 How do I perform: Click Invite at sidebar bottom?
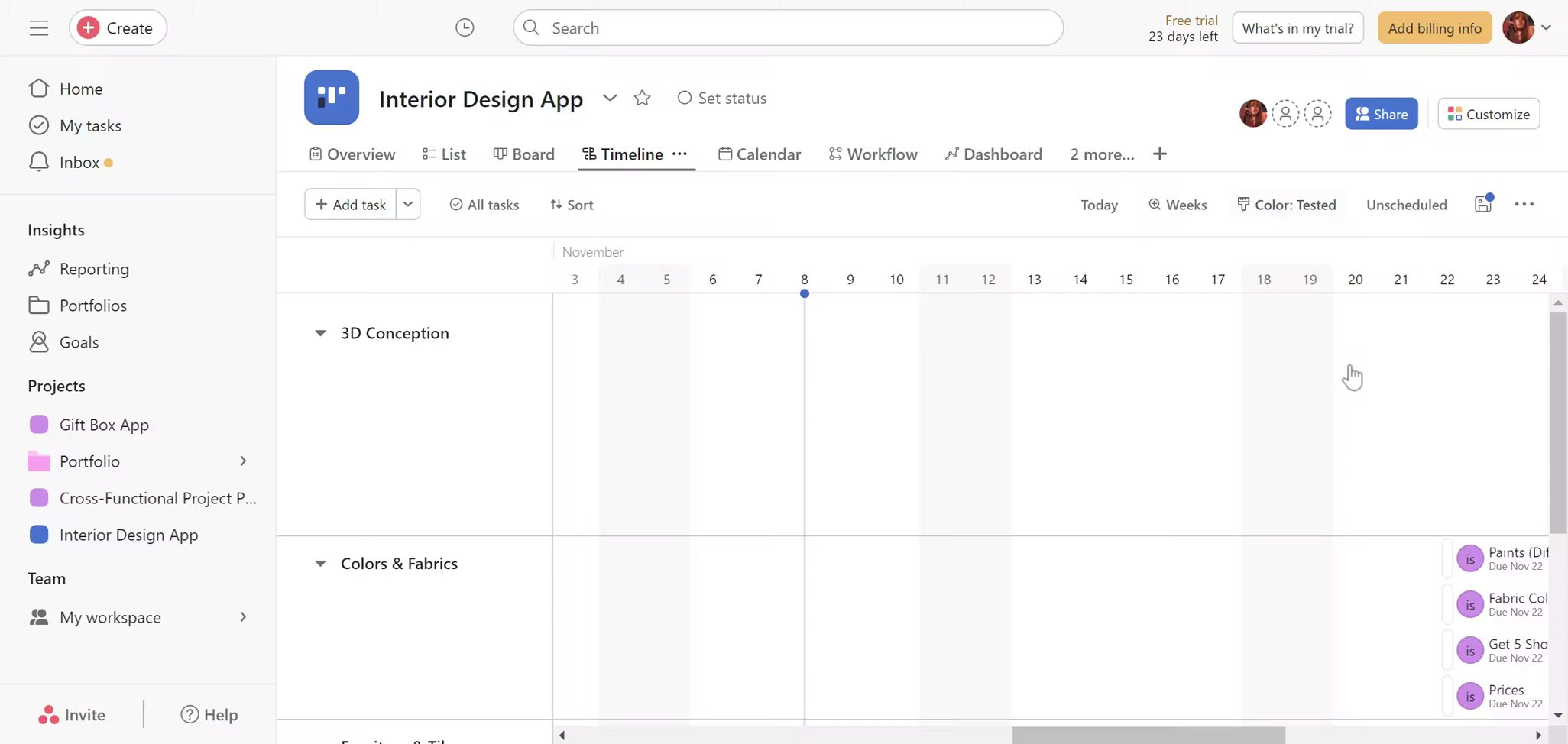(x=72, y=715)
